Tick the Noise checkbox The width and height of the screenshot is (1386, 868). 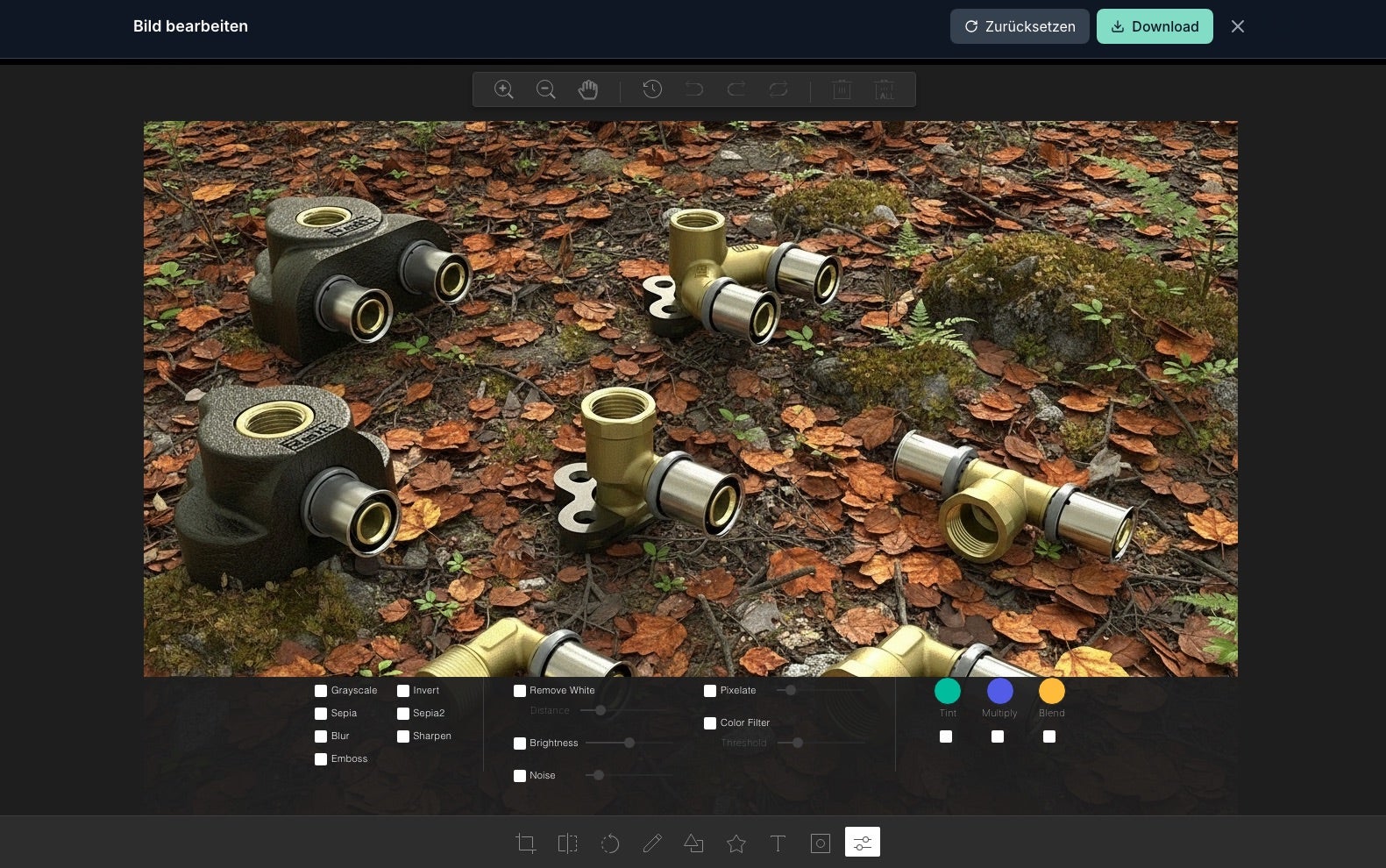click(x=520, y=776)
